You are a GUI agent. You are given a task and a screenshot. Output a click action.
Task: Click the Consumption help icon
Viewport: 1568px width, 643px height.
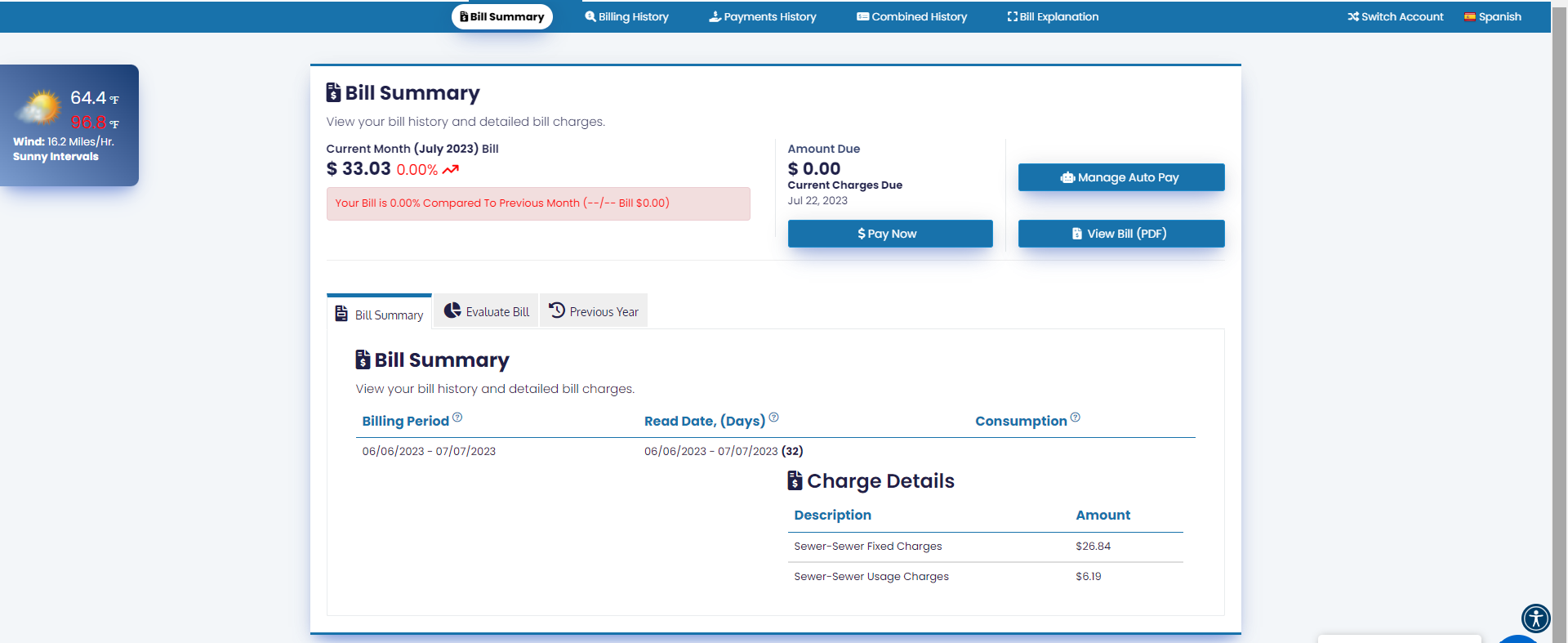pyautogui.click(x=1075, y=418)
